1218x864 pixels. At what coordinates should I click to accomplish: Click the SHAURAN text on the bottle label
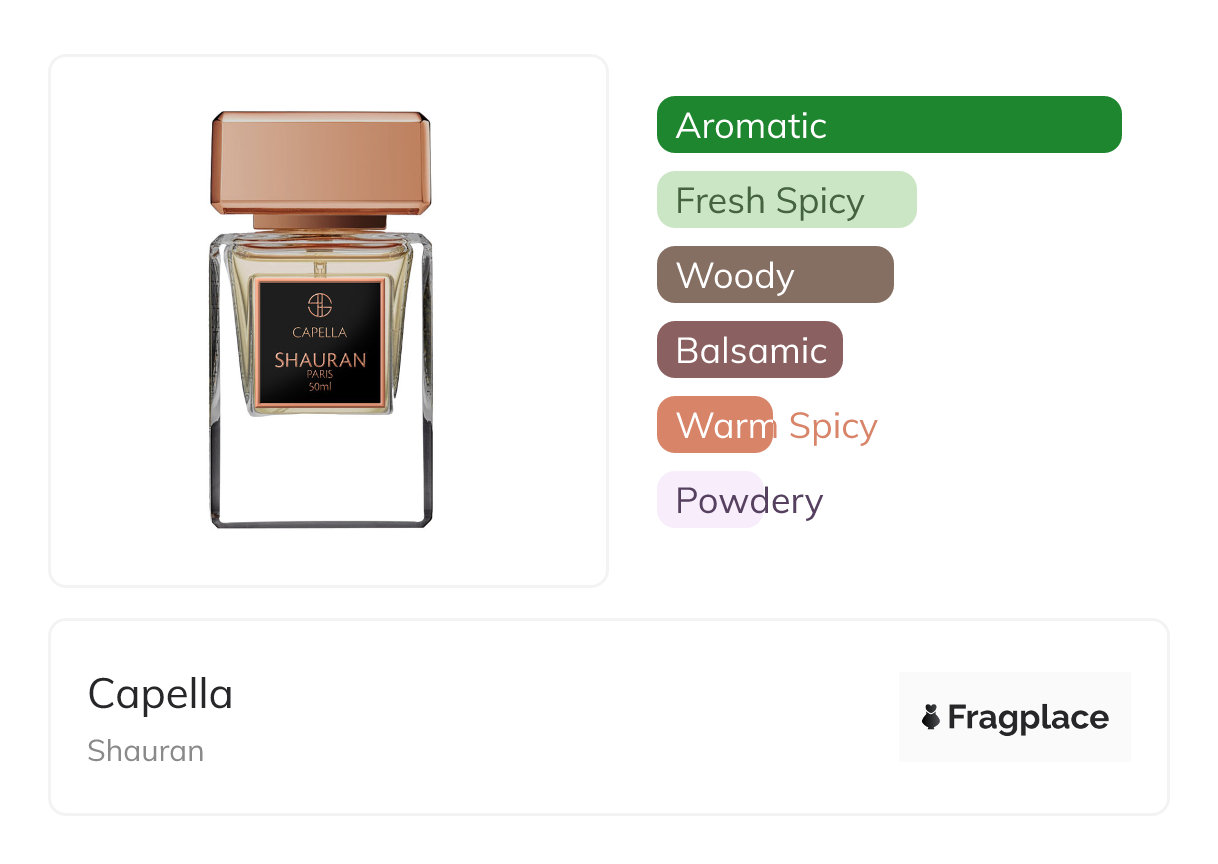320,360
